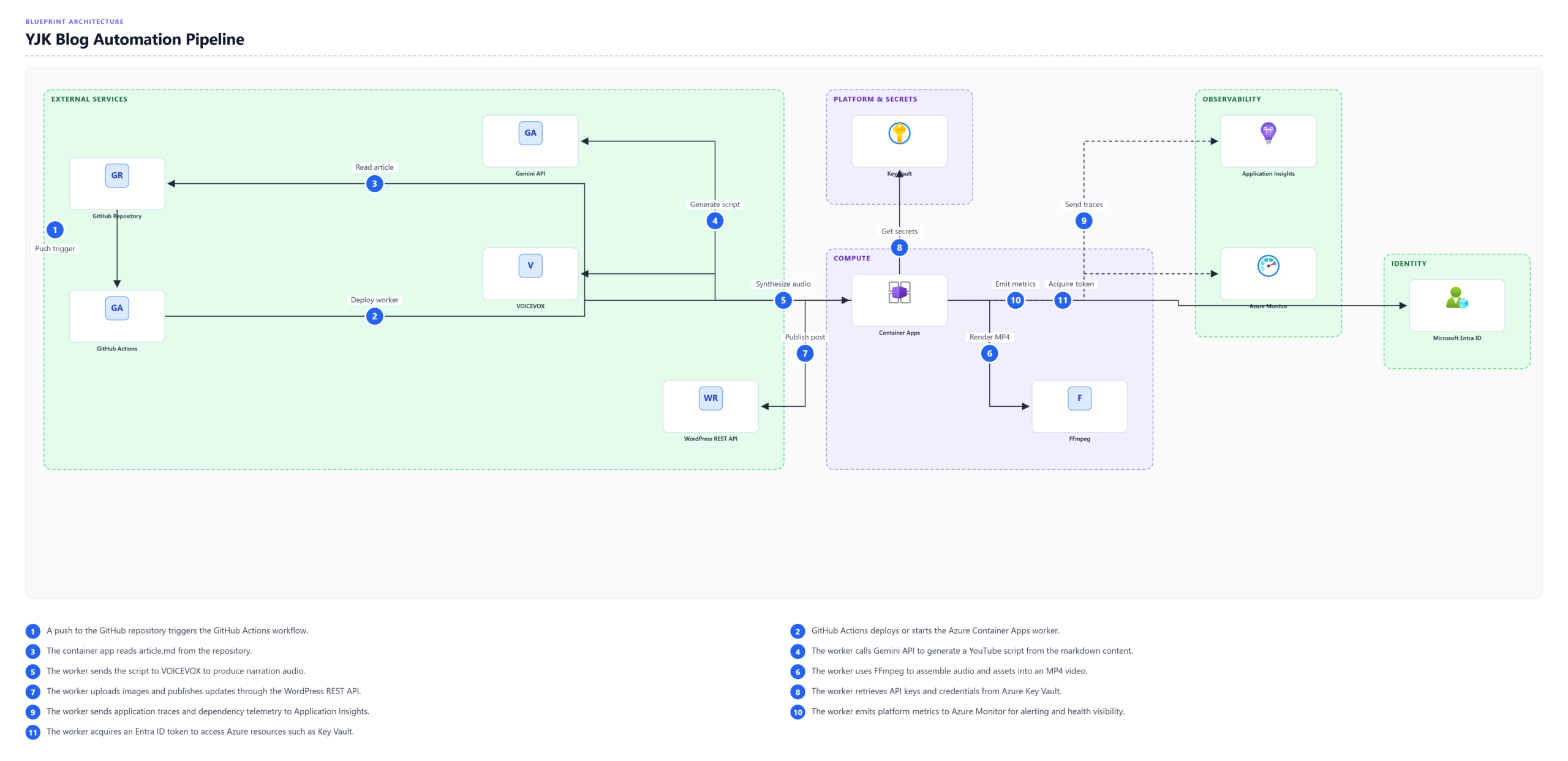Select the V icon of VOICEVOX node
The height and width of the screenshot is (761, 1568).
tap(530, 266)
